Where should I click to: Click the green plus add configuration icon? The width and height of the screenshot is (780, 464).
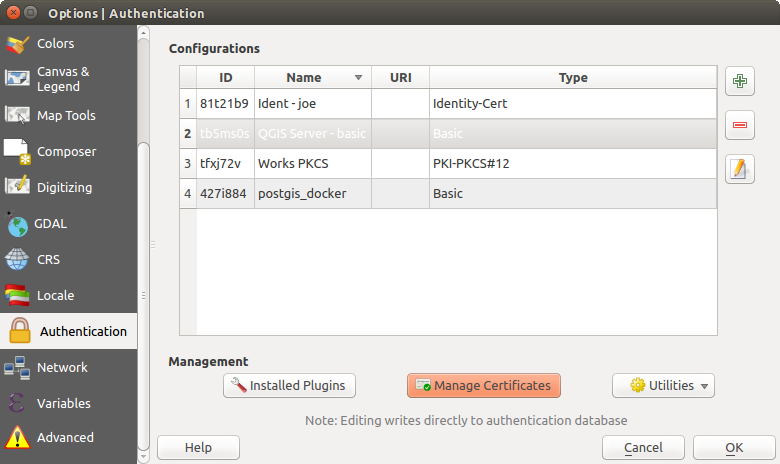click(x=740, y=82)
